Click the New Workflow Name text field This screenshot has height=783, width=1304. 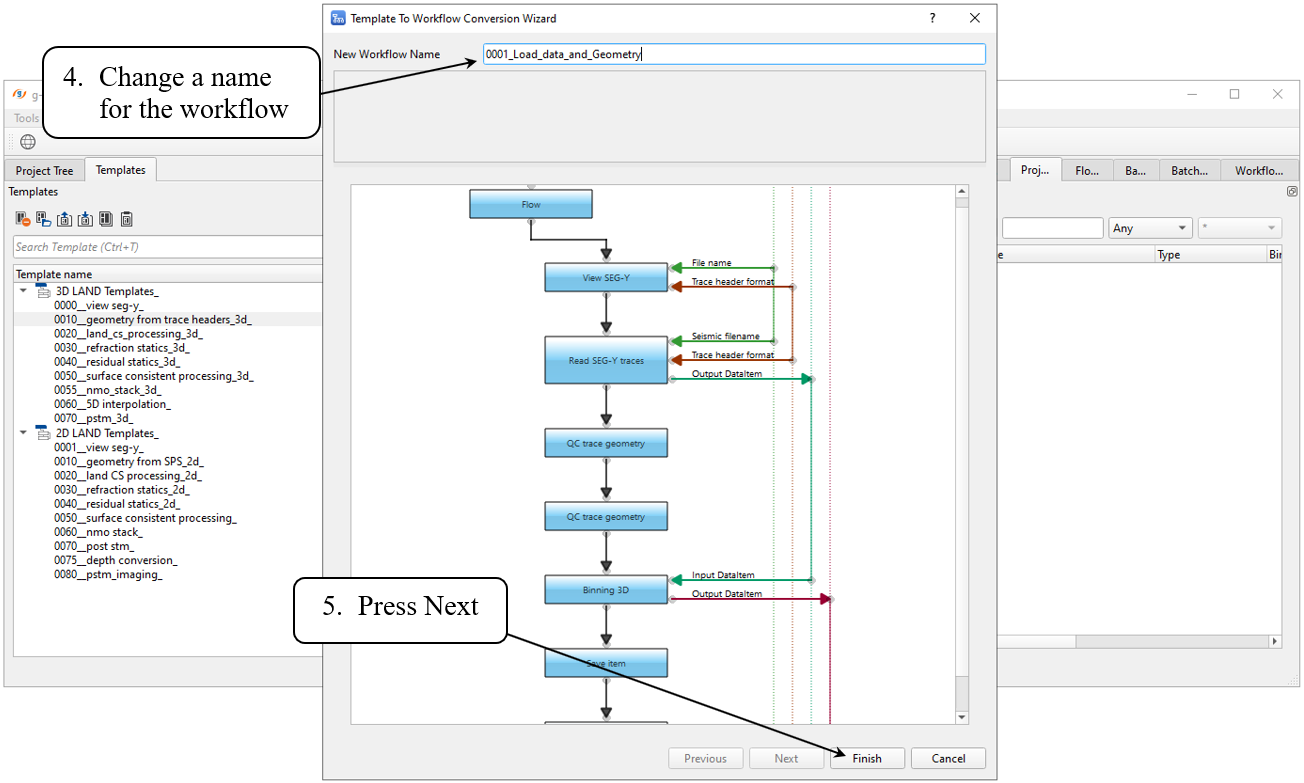[x=733, y=54]
